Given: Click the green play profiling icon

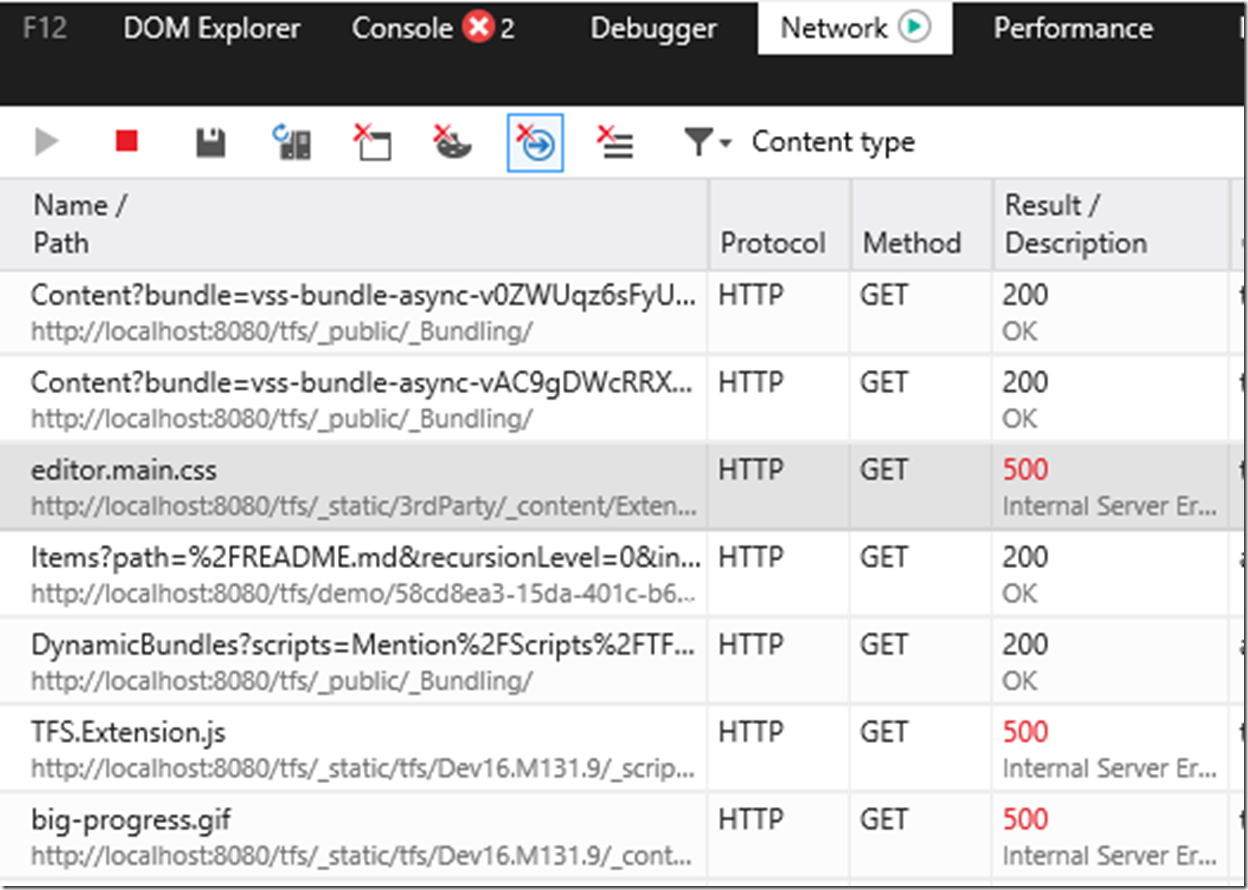Looking at the screenshot, I should pos(914,27).
